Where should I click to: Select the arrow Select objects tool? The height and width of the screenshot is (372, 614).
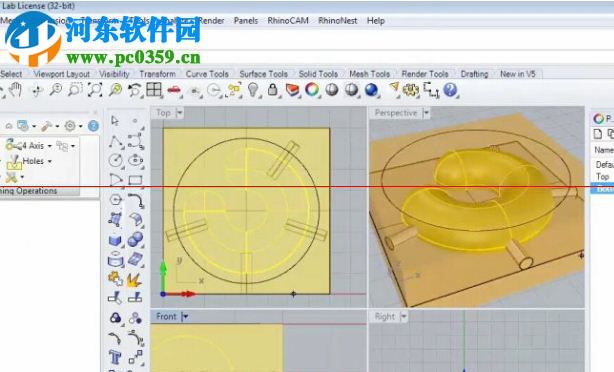(x=115, y=121)
